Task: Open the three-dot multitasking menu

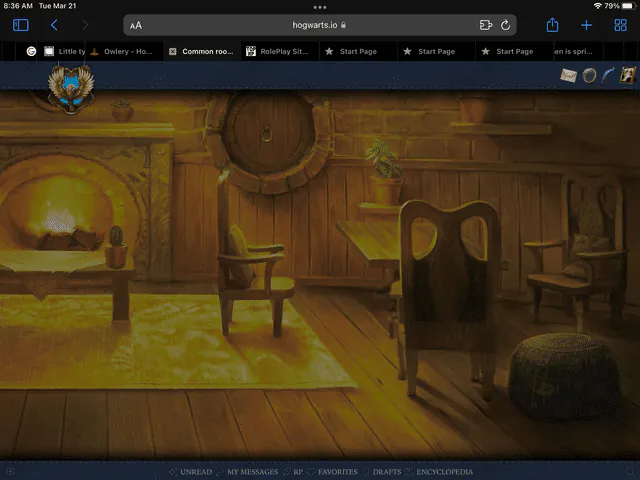Action: (320, 7)
